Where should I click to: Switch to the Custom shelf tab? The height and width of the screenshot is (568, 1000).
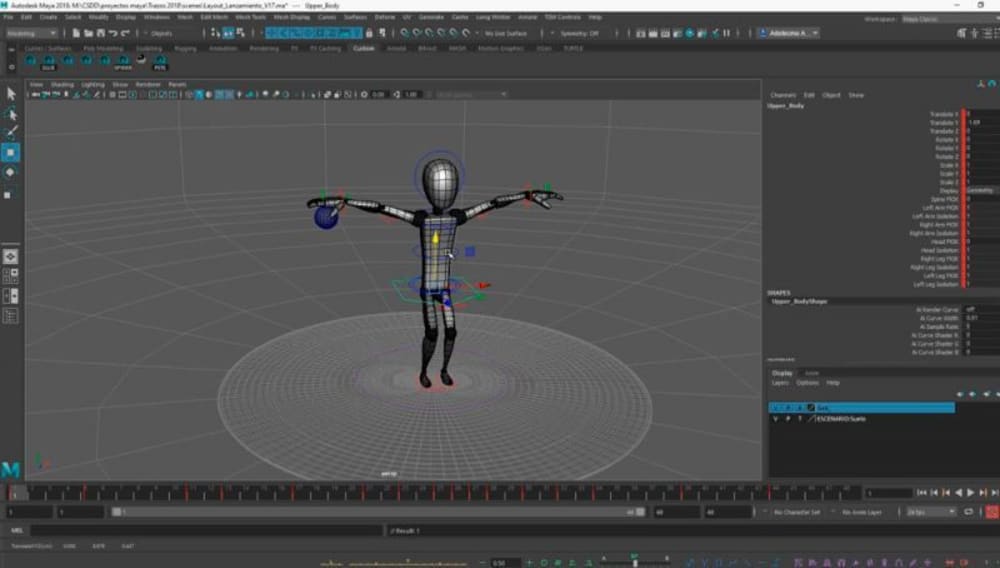(364, 48)
